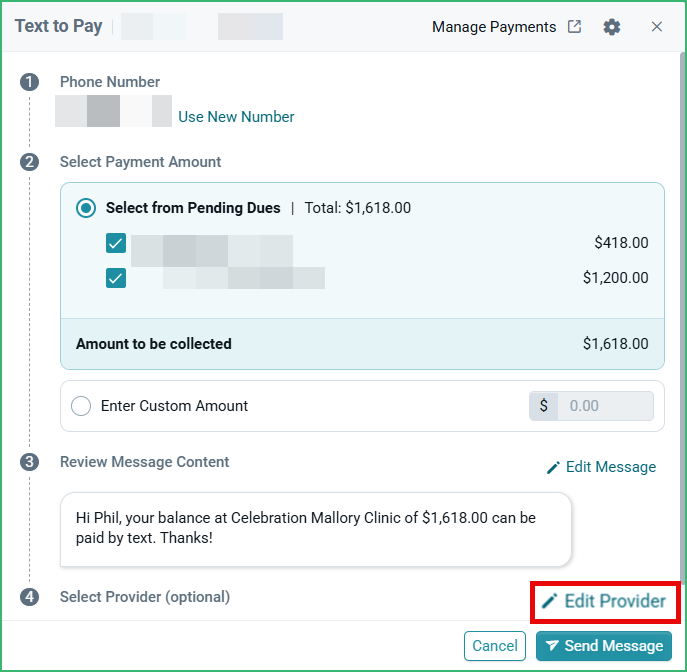Image resolution: width=687 pixels, height=672 pixels.
Task: Click the pencil icon beside Edit Message
Action: 553,467
